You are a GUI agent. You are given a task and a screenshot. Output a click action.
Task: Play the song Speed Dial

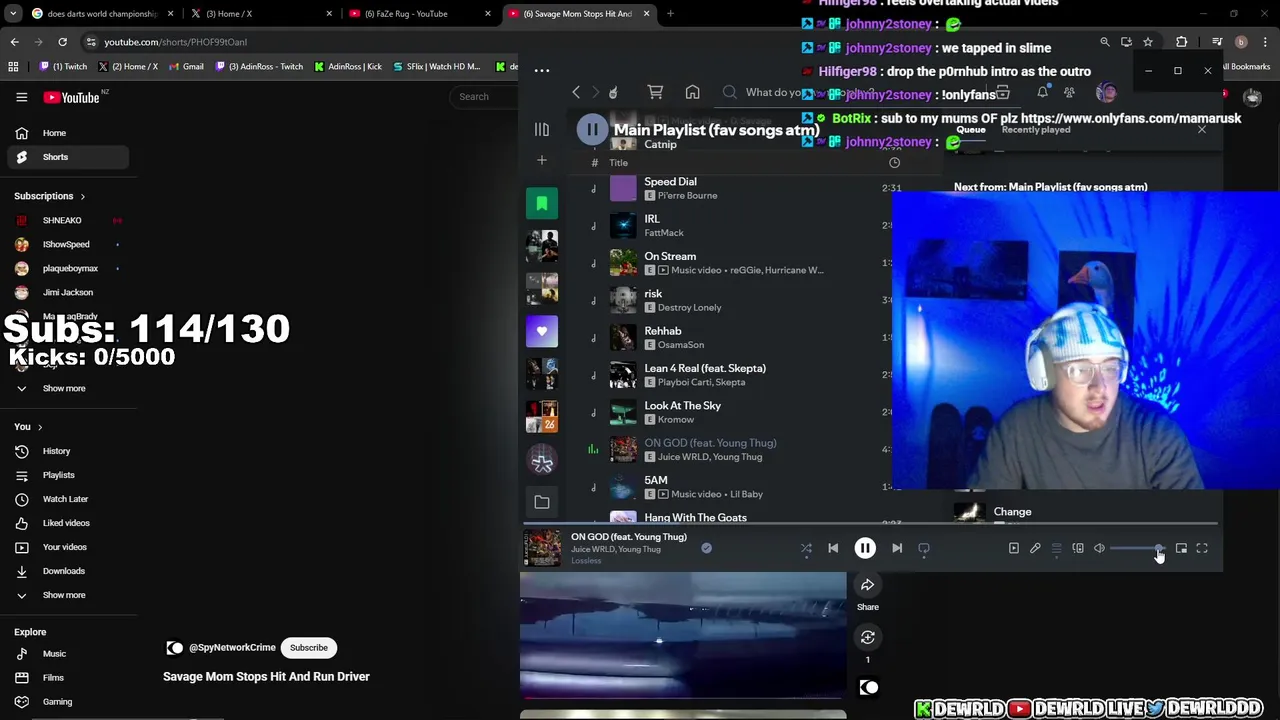670,182
